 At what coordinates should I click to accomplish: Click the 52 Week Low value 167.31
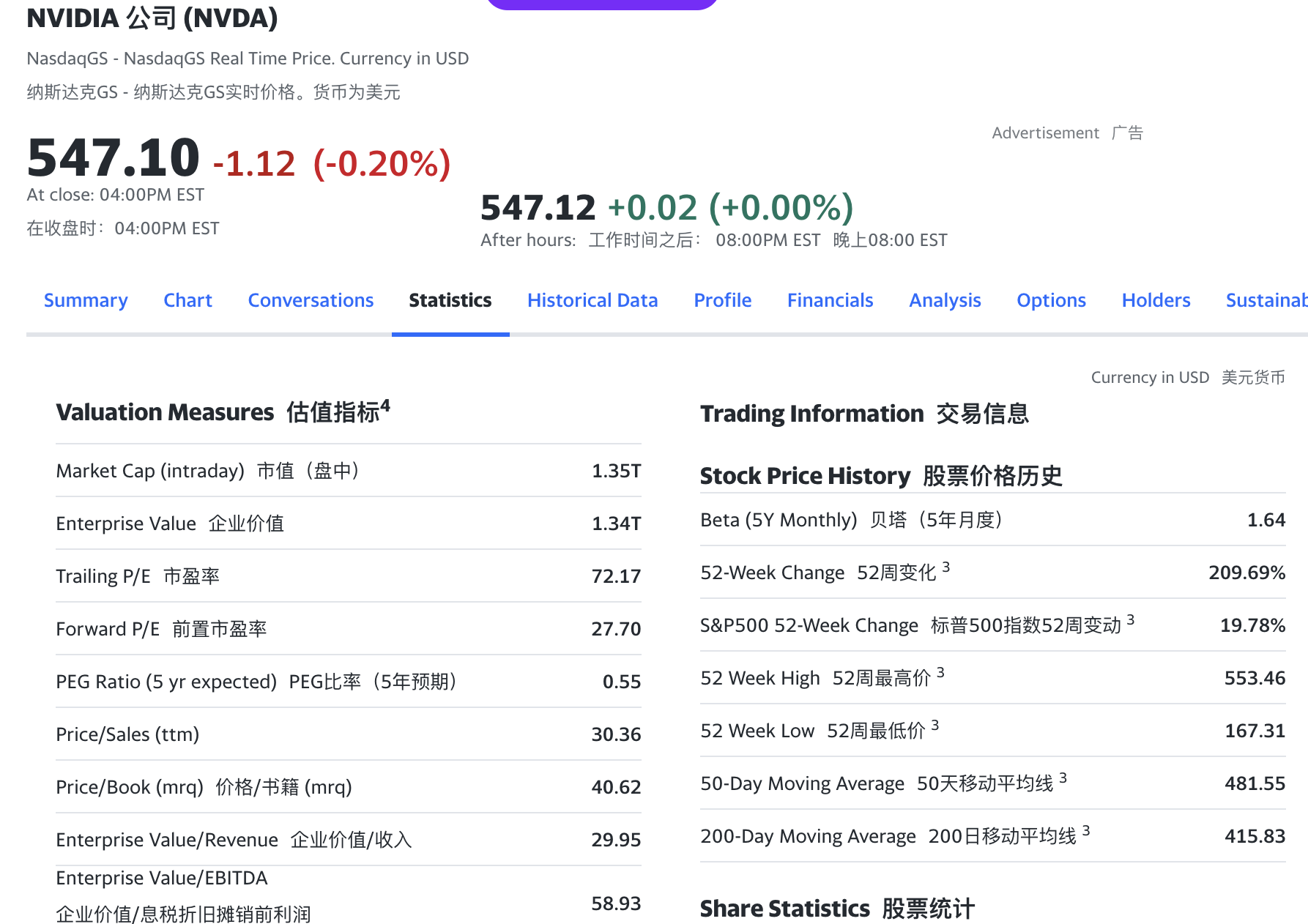pos(1255,731)
